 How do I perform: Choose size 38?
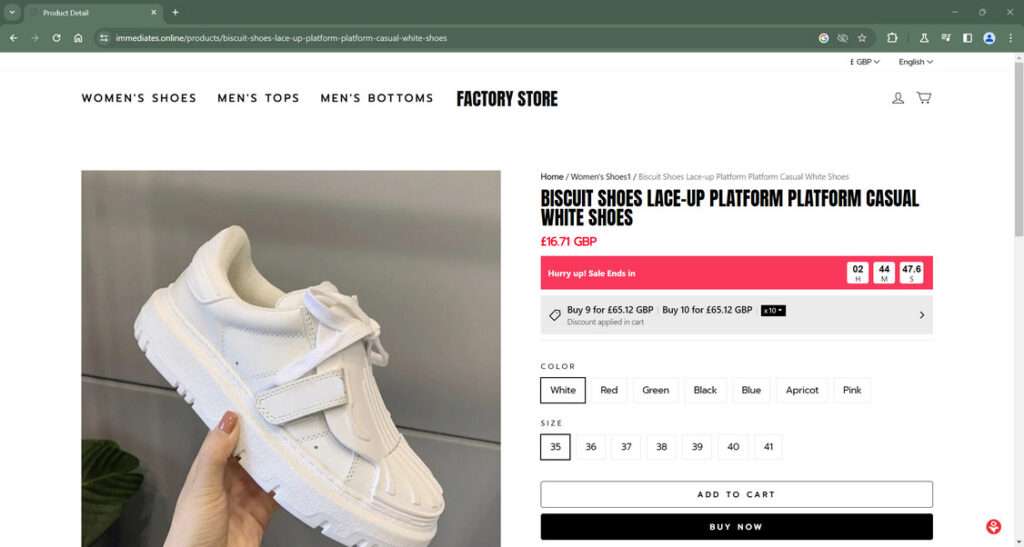(661, 447)
